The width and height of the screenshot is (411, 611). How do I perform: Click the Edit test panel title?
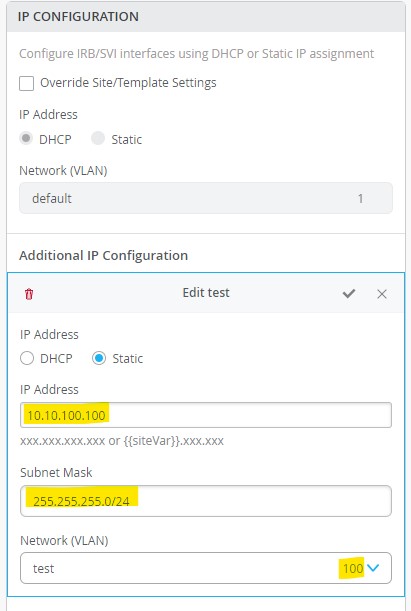pyautogui.click(x=206, y=293)
